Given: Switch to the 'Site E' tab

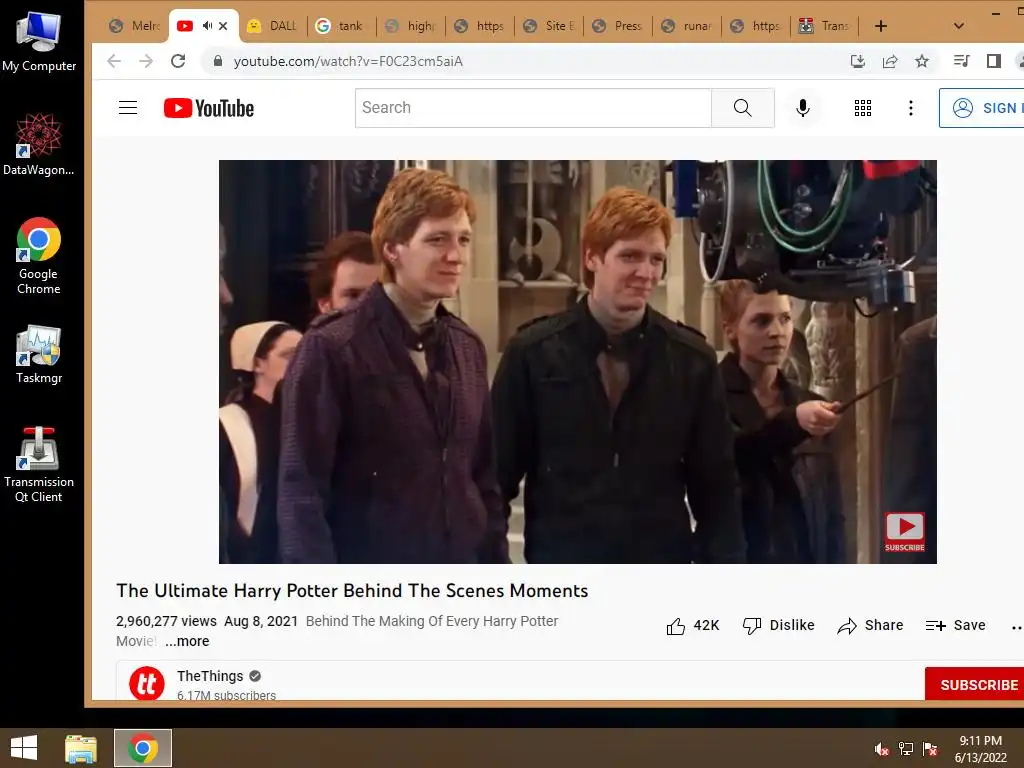Looking at the screenshot, I should click(x=549, y=26).
